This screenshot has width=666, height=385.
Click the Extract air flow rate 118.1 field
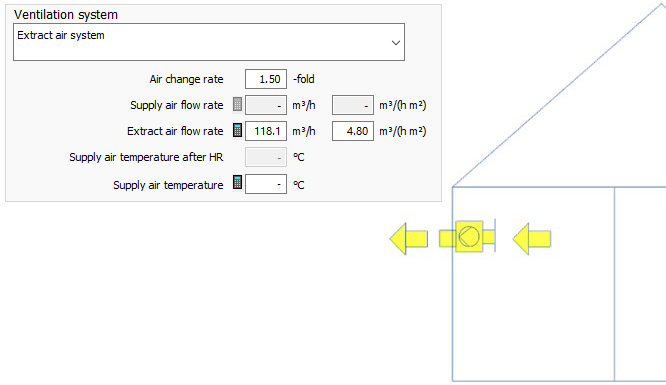pos(266,131)
